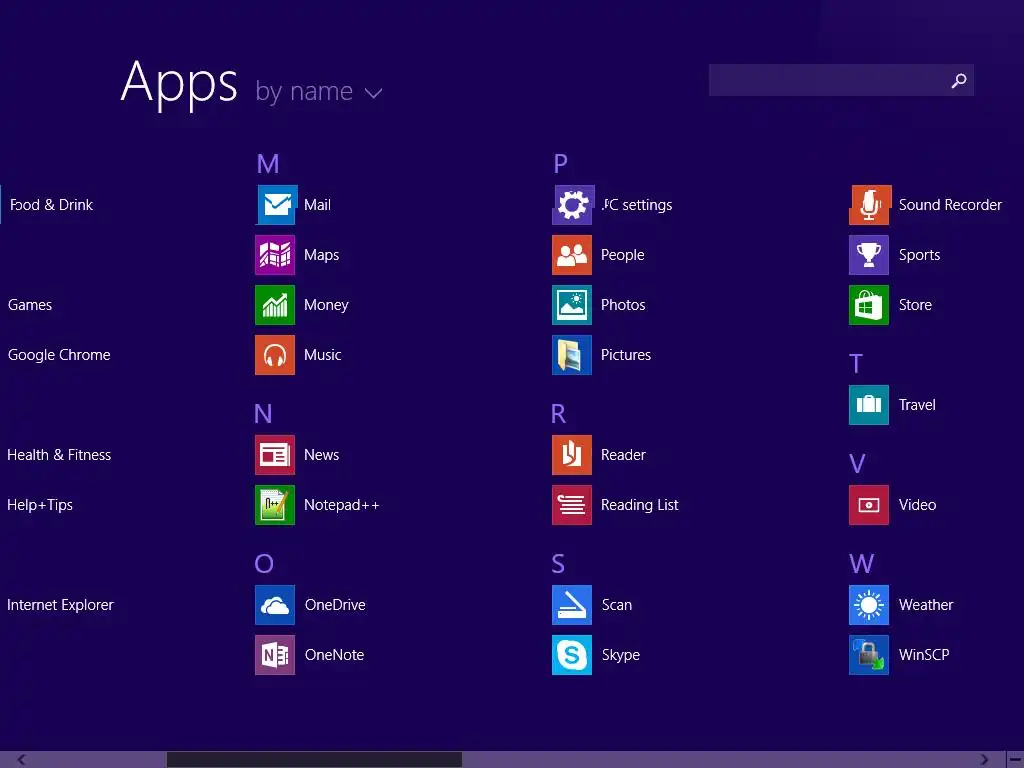
Task: Launch the Sports trophy icon
Action: point(869,255)
